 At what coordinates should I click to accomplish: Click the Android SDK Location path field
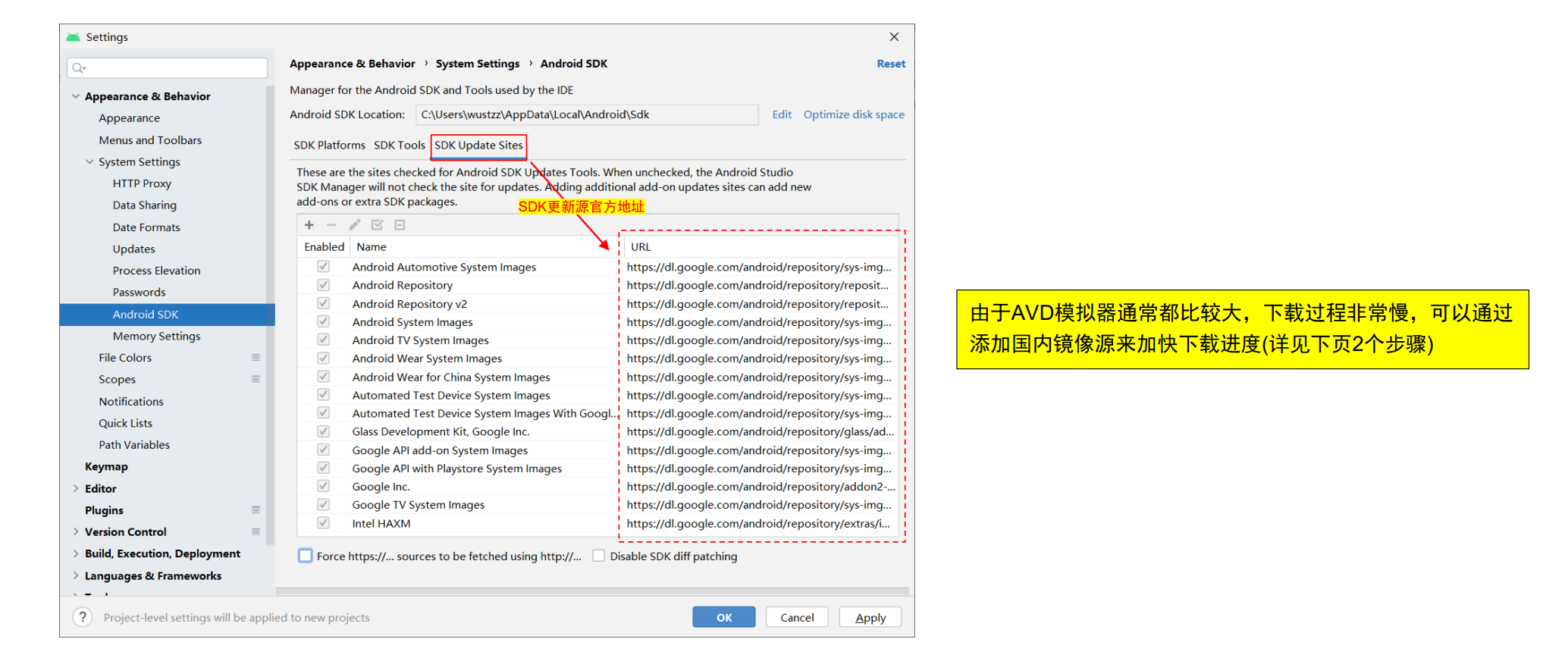point(587,114)
